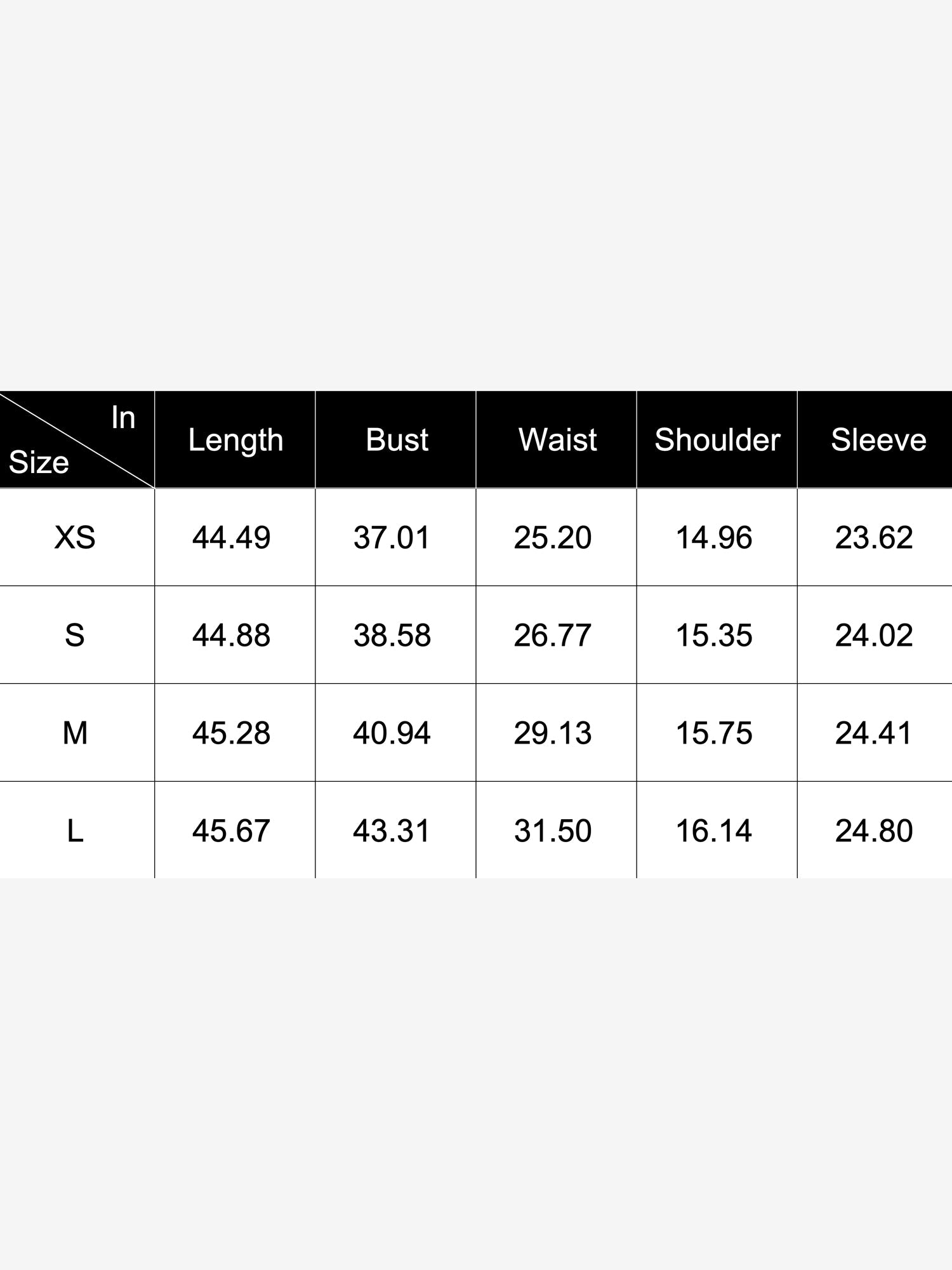The image size is (952, 1270).
Task: Select the S size row label
Action: point(75,635)
